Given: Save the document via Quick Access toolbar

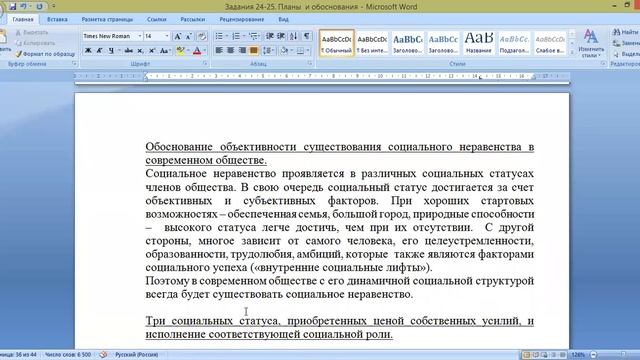Looking at the screenshot, I should tap(12, 7).
